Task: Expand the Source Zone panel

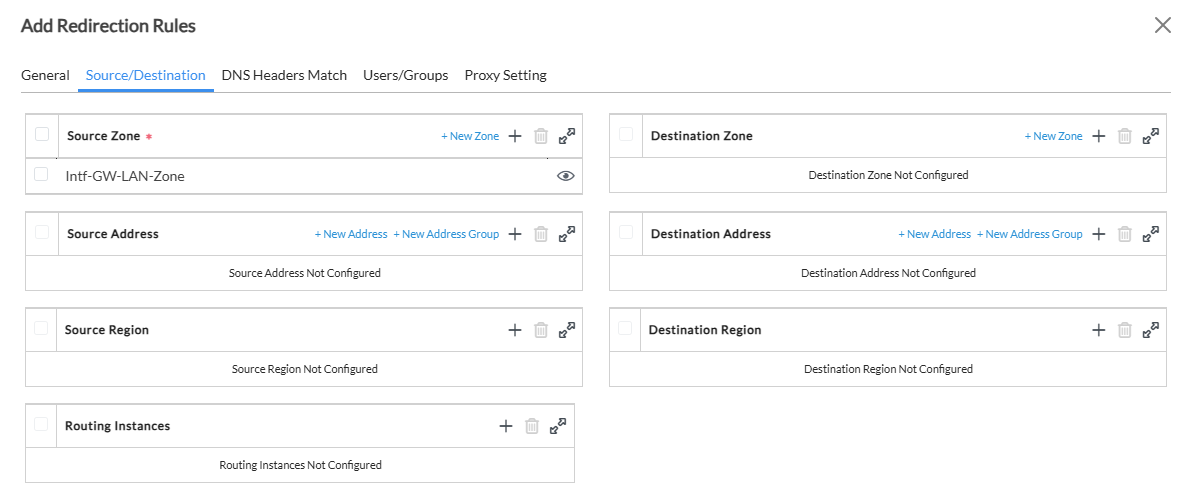Action: tap(567, 135)
